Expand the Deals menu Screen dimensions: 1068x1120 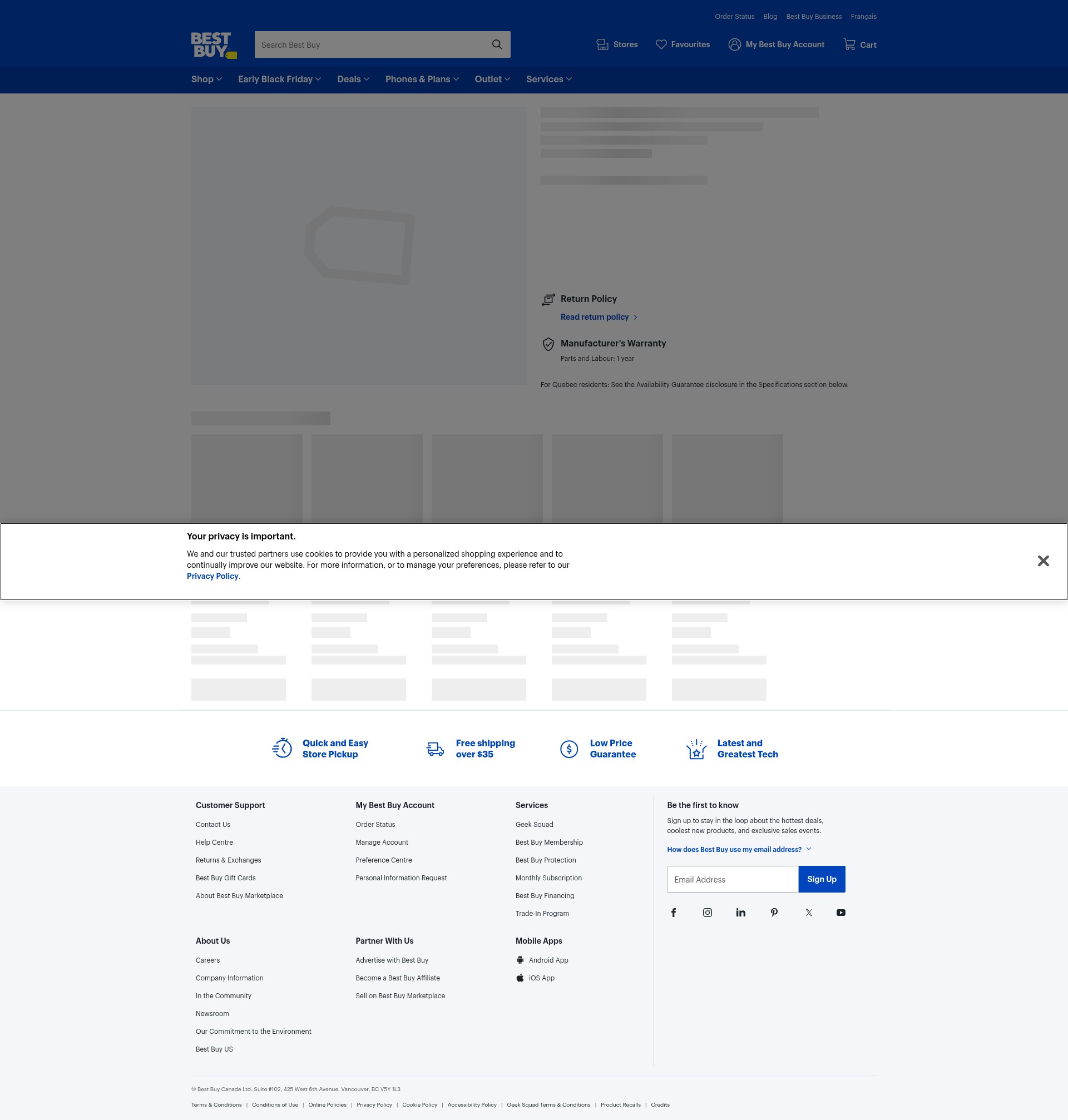tap(353, 79)
